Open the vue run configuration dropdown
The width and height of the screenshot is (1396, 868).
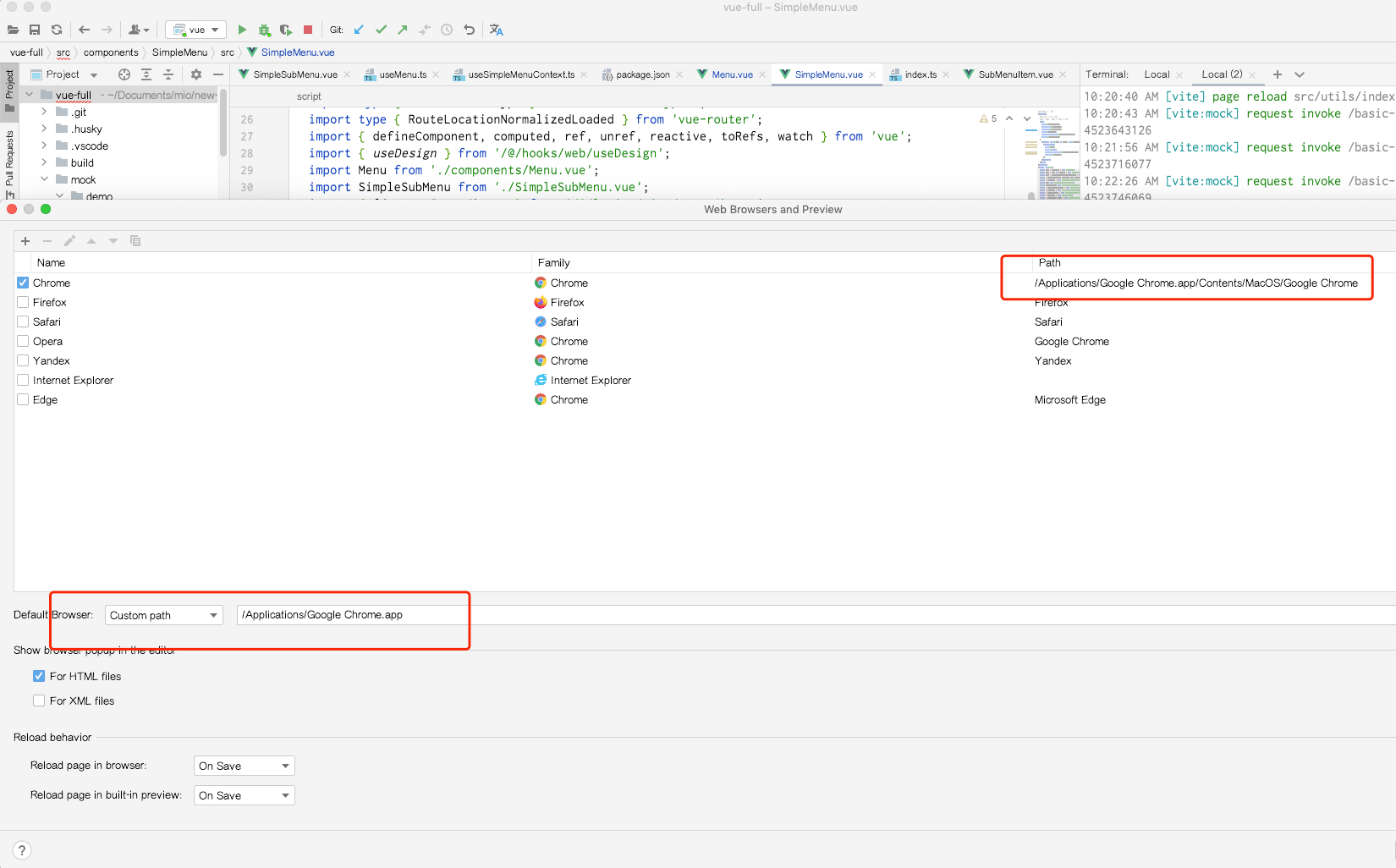click(x=196, y=30)
